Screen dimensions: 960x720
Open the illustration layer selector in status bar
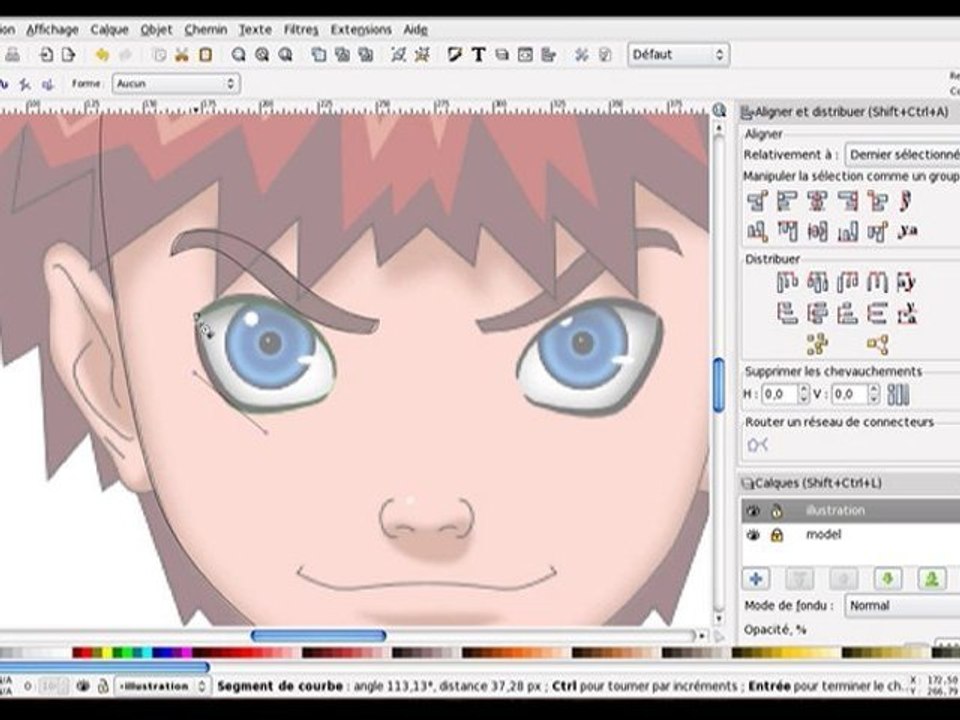coord(163,686)
